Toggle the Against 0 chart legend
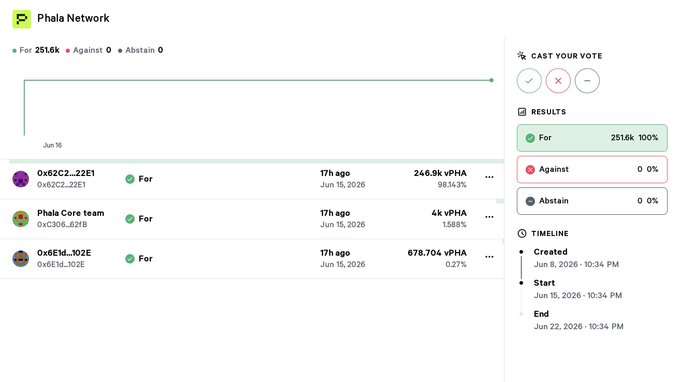This screenshot has width=680, height=382. (88, 50)
